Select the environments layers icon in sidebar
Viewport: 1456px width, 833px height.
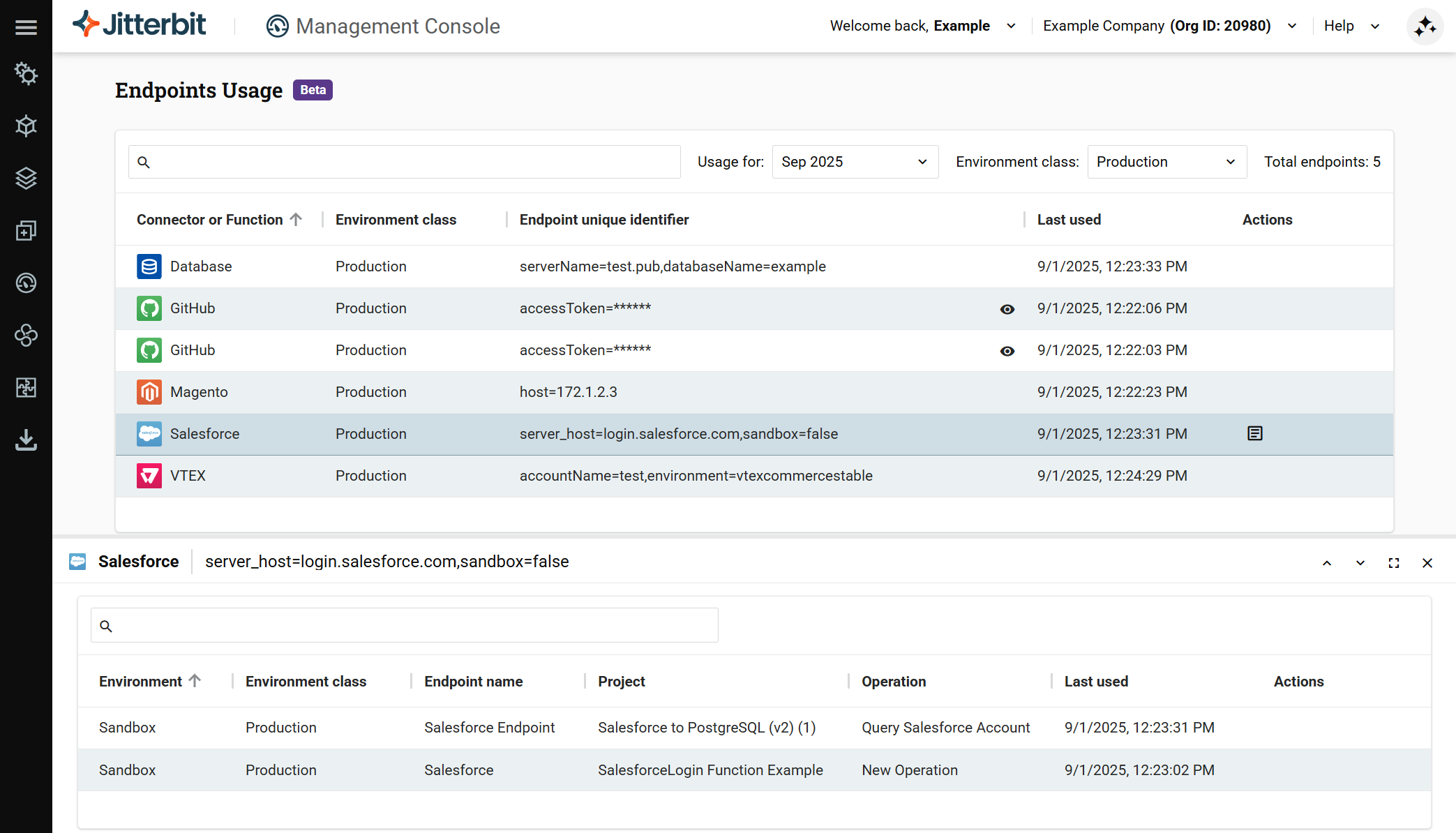coord(26,179)
